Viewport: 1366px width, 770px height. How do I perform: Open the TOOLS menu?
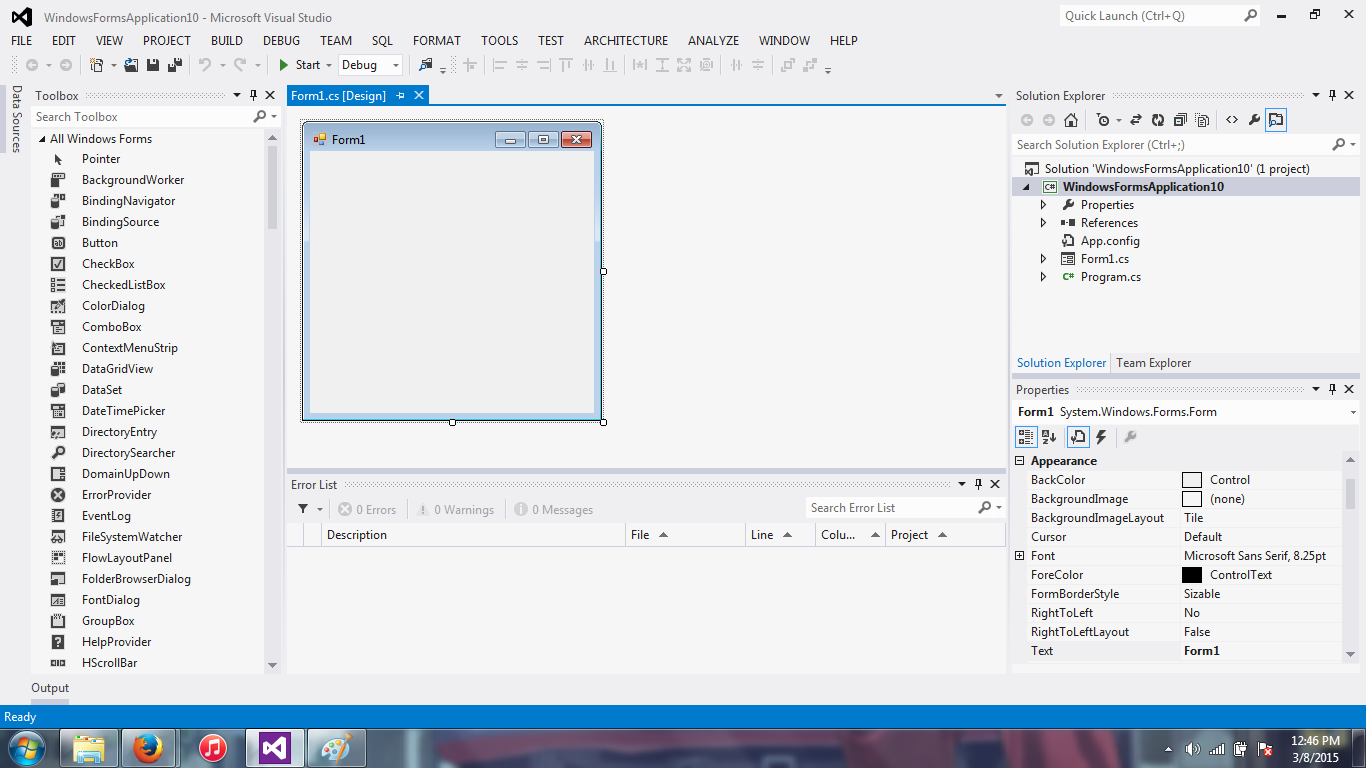click(500, 41)
